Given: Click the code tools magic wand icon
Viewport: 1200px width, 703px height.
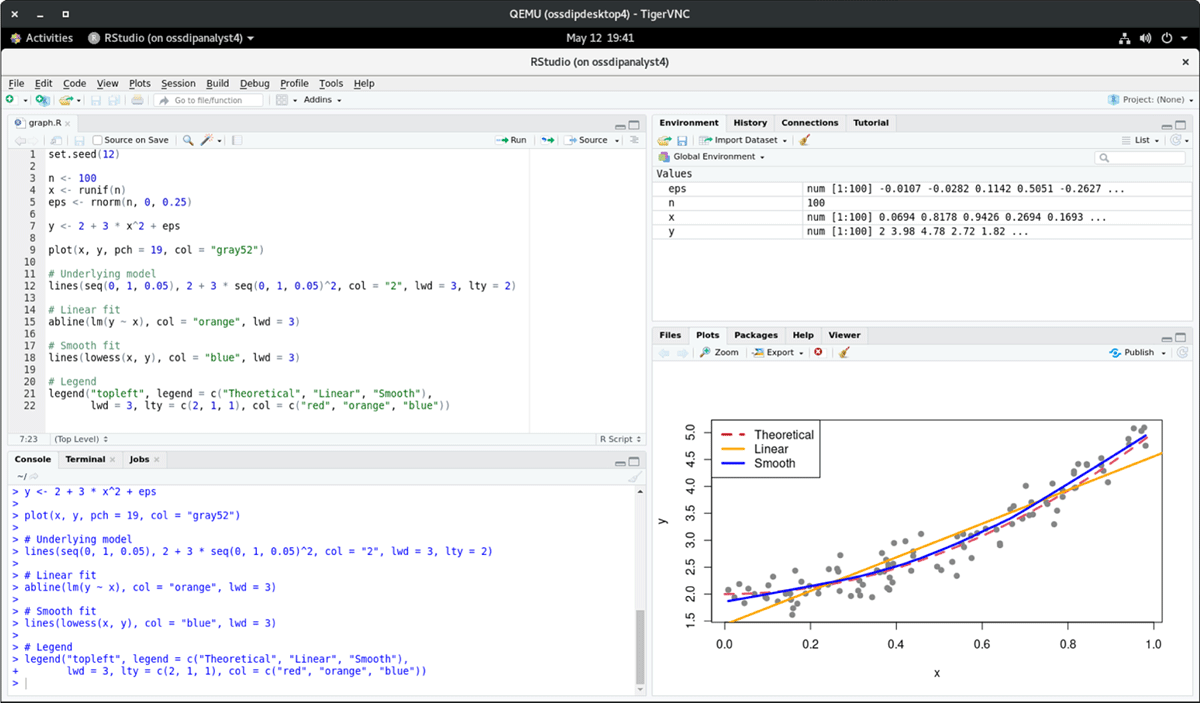Looking at the screenshot, I should coord(207,140).
